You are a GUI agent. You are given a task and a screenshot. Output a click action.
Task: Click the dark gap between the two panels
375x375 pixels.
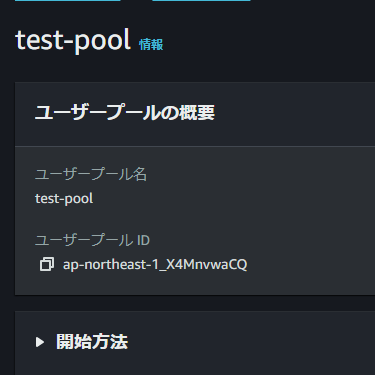click(195, 303)
